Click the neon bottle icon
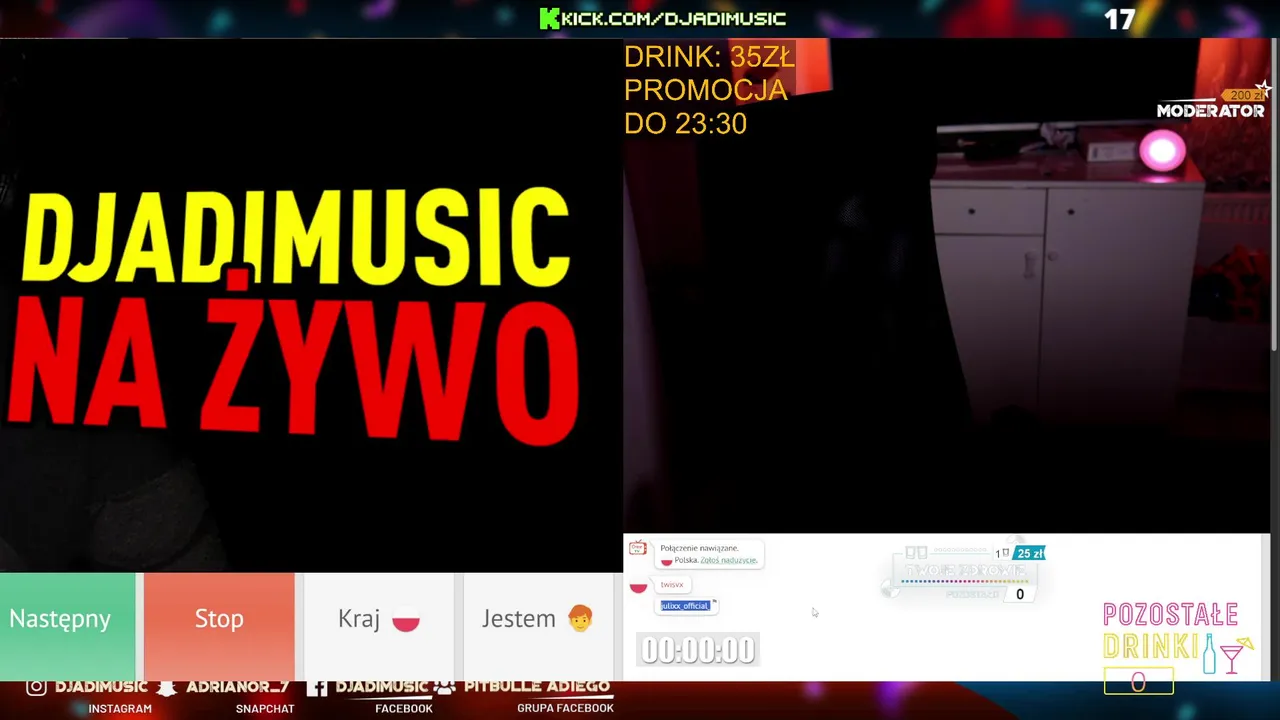 pyautogui.click(x=1209, y=653)
